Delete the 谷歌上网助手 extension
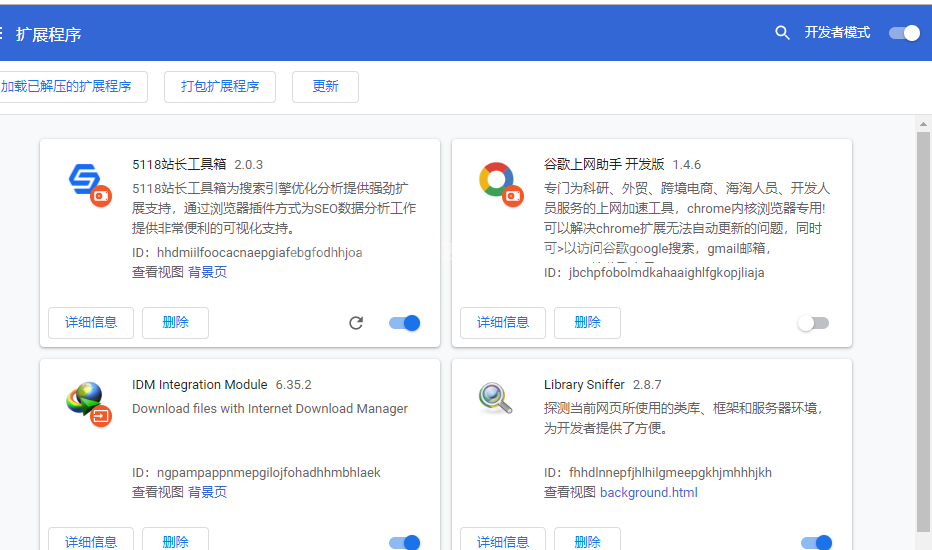932x550 pixels. 587,323
